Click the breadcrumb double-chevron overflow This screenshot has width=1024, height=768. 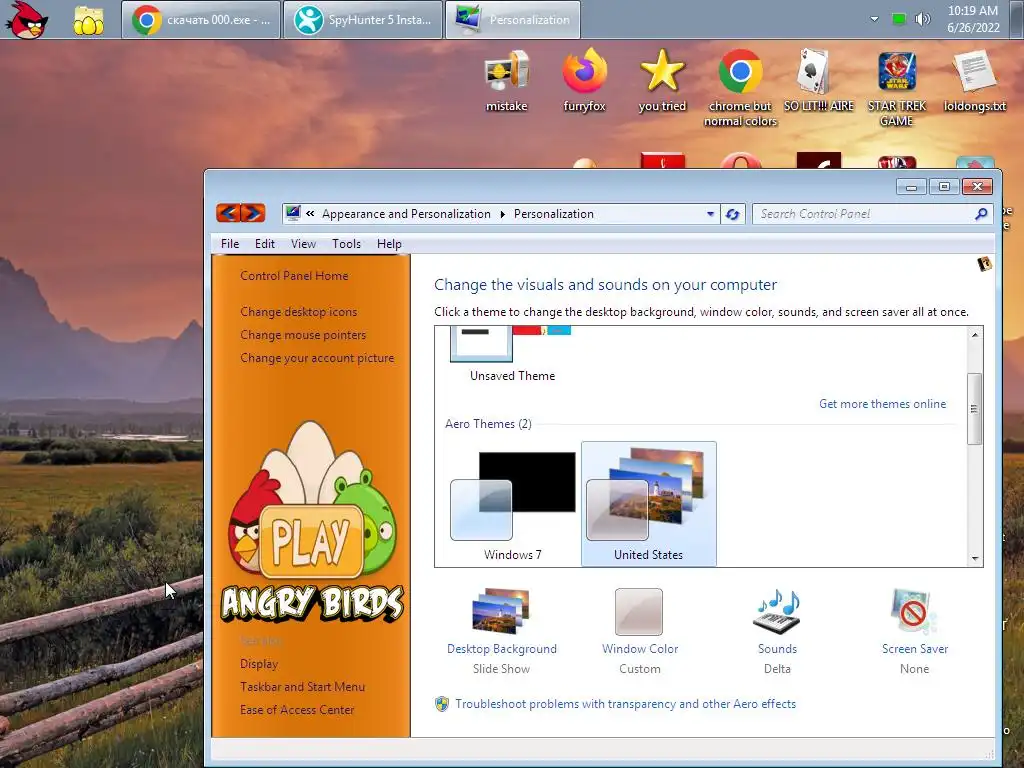310,214
